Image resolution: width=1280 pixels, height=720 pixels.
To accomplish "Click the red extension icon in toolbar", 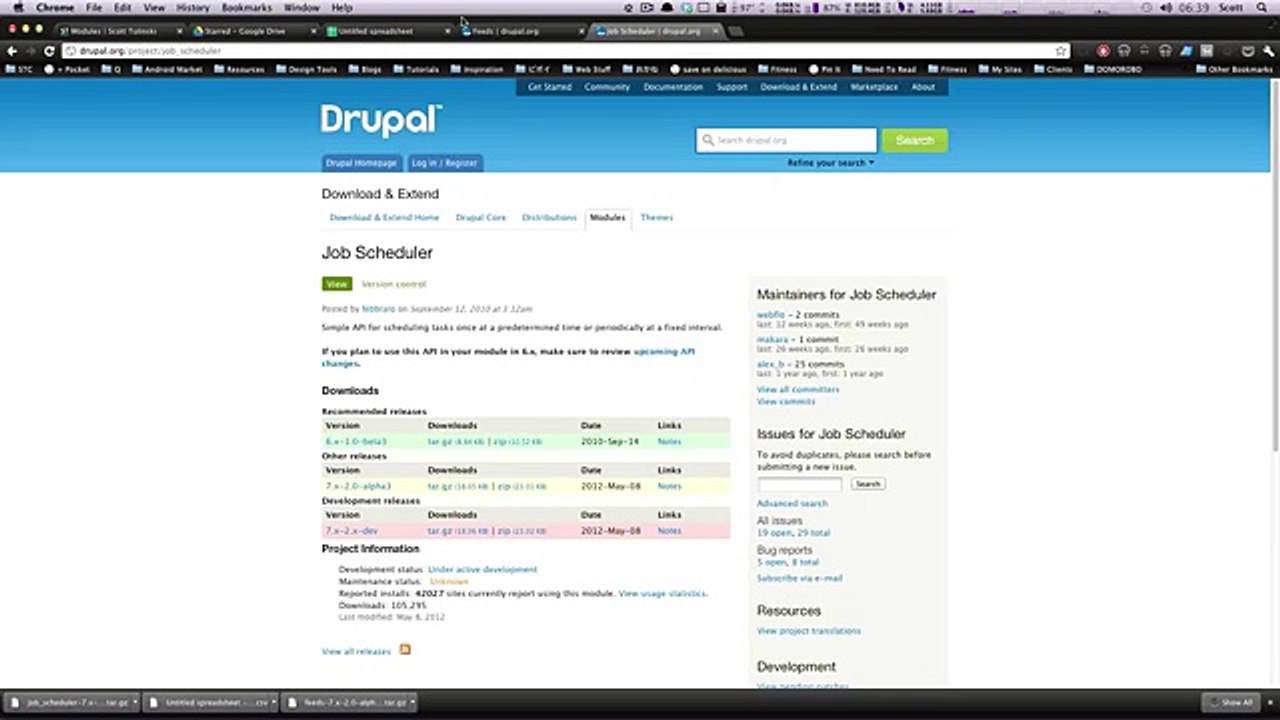I will point(1103,51).
